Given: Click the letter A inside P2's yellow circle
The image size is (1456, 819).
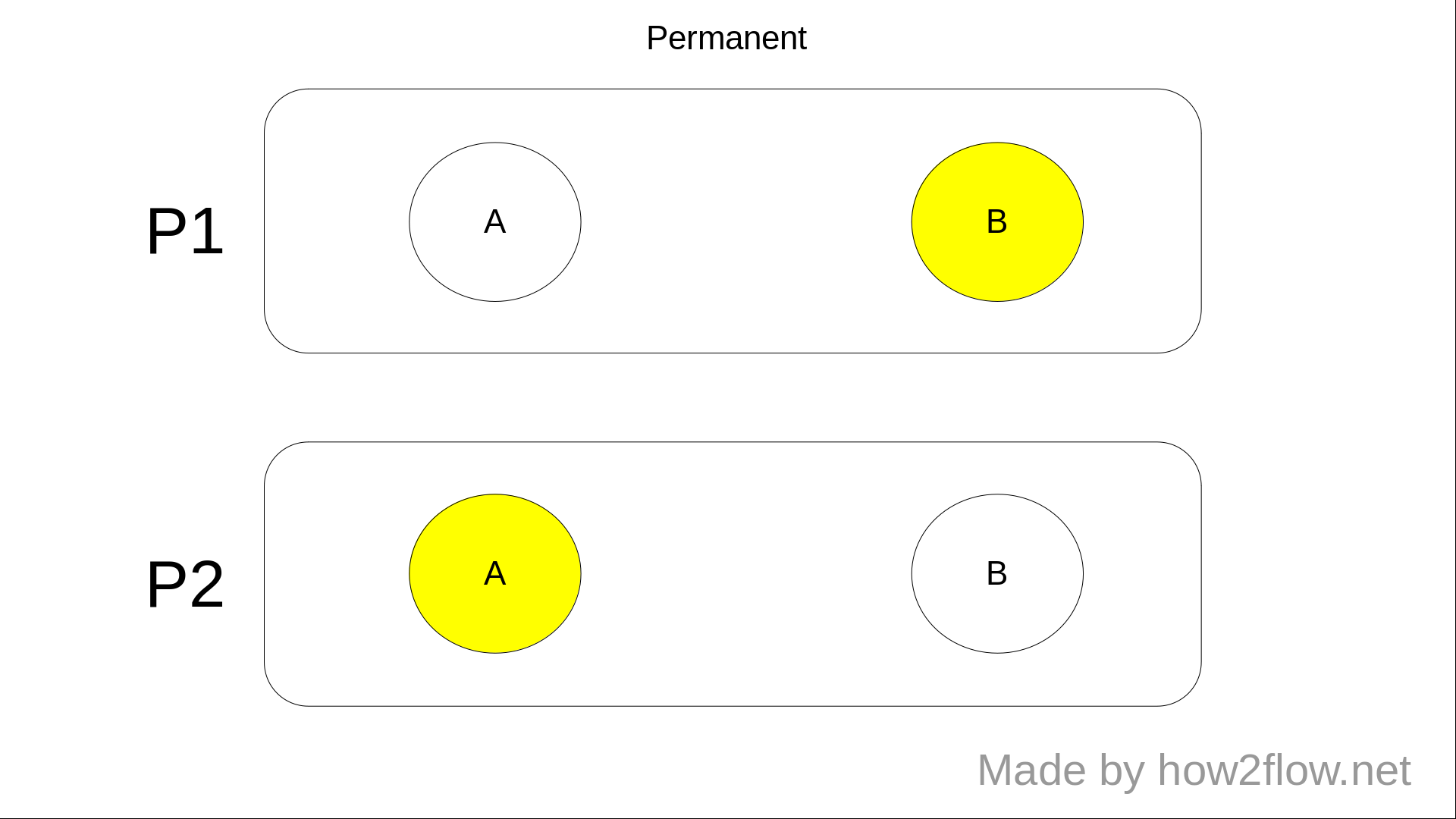Looking at the screenshot, I should click(x=494, y=574).
